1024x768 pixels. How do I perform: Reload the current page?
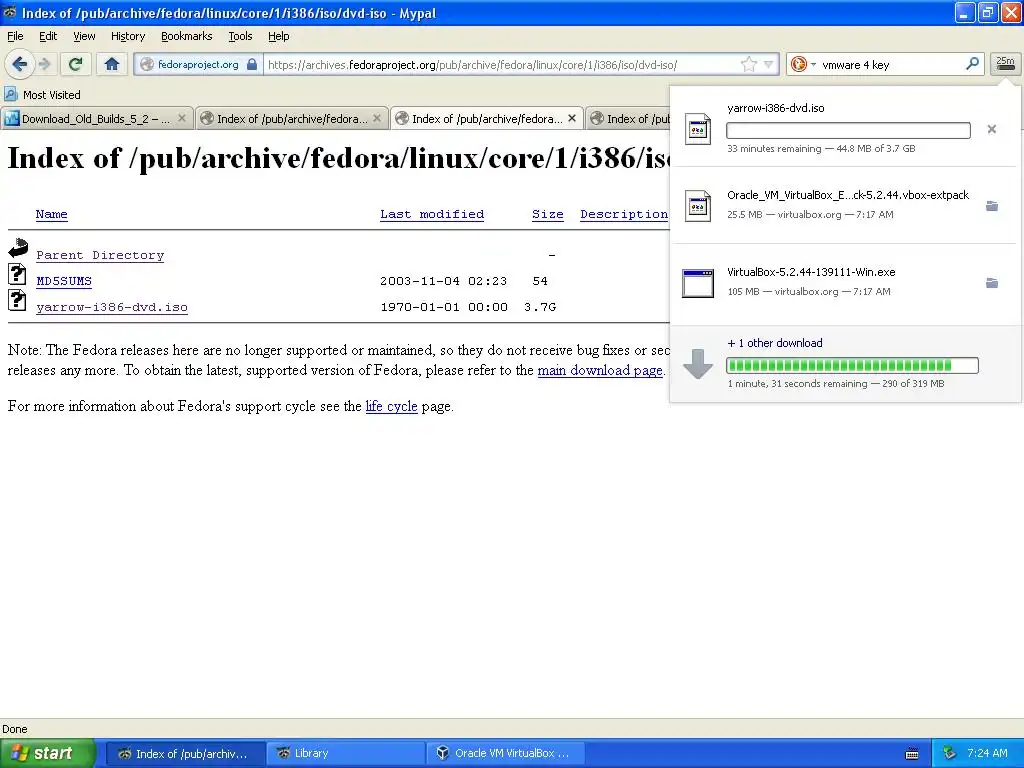(x=75, y=64)
